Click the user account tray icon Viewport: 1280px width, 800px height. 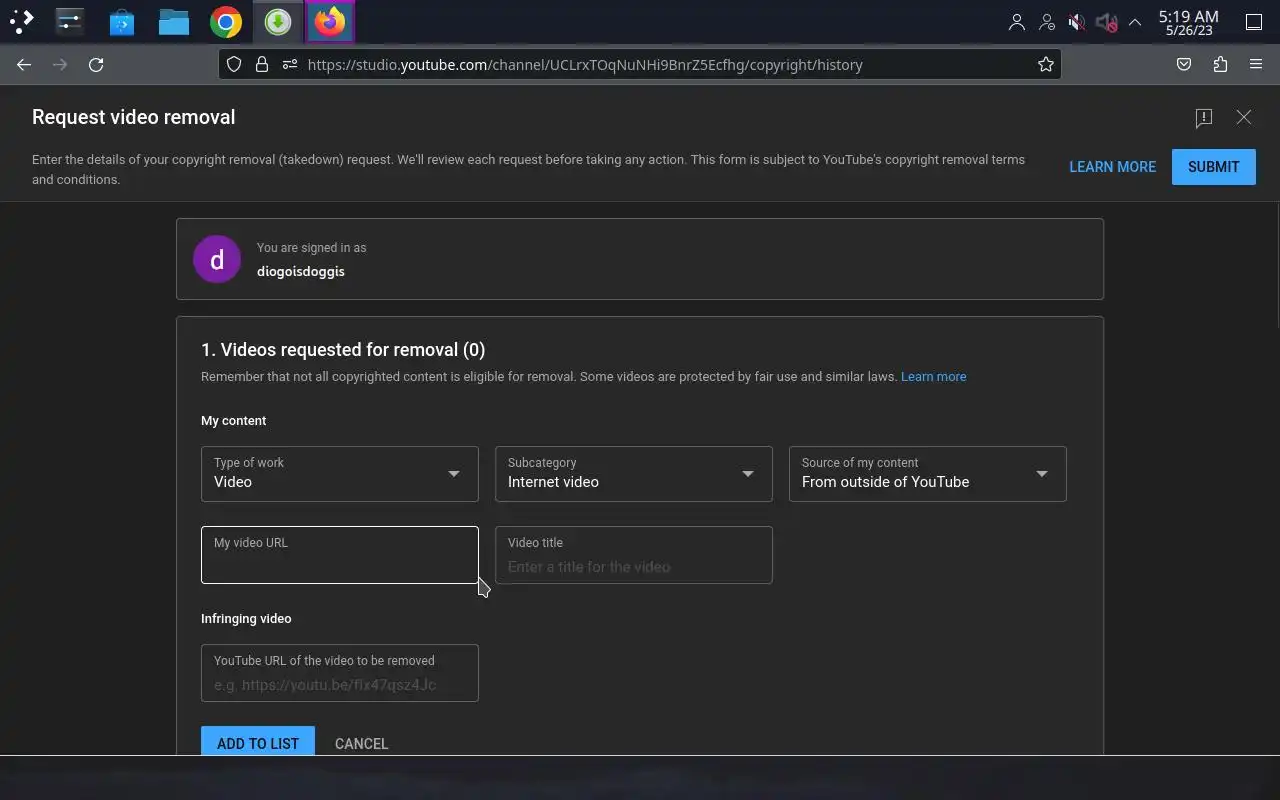pos(1017,22)
